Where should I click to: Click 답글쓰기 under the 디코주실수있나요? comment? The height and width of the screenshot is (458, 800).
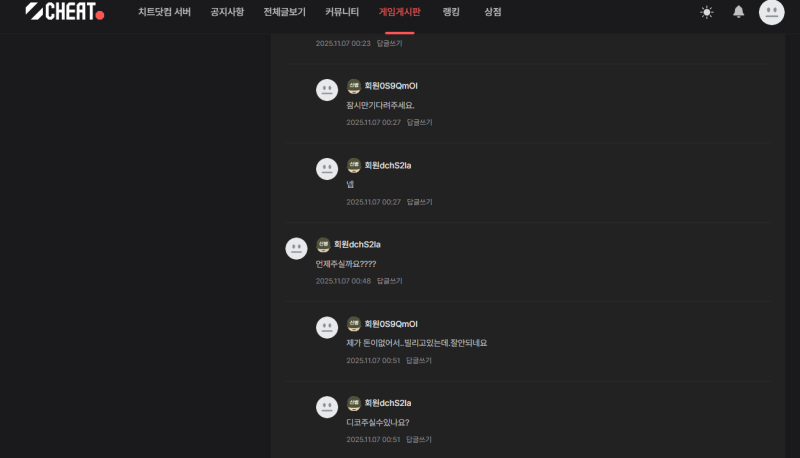point(419,440)
